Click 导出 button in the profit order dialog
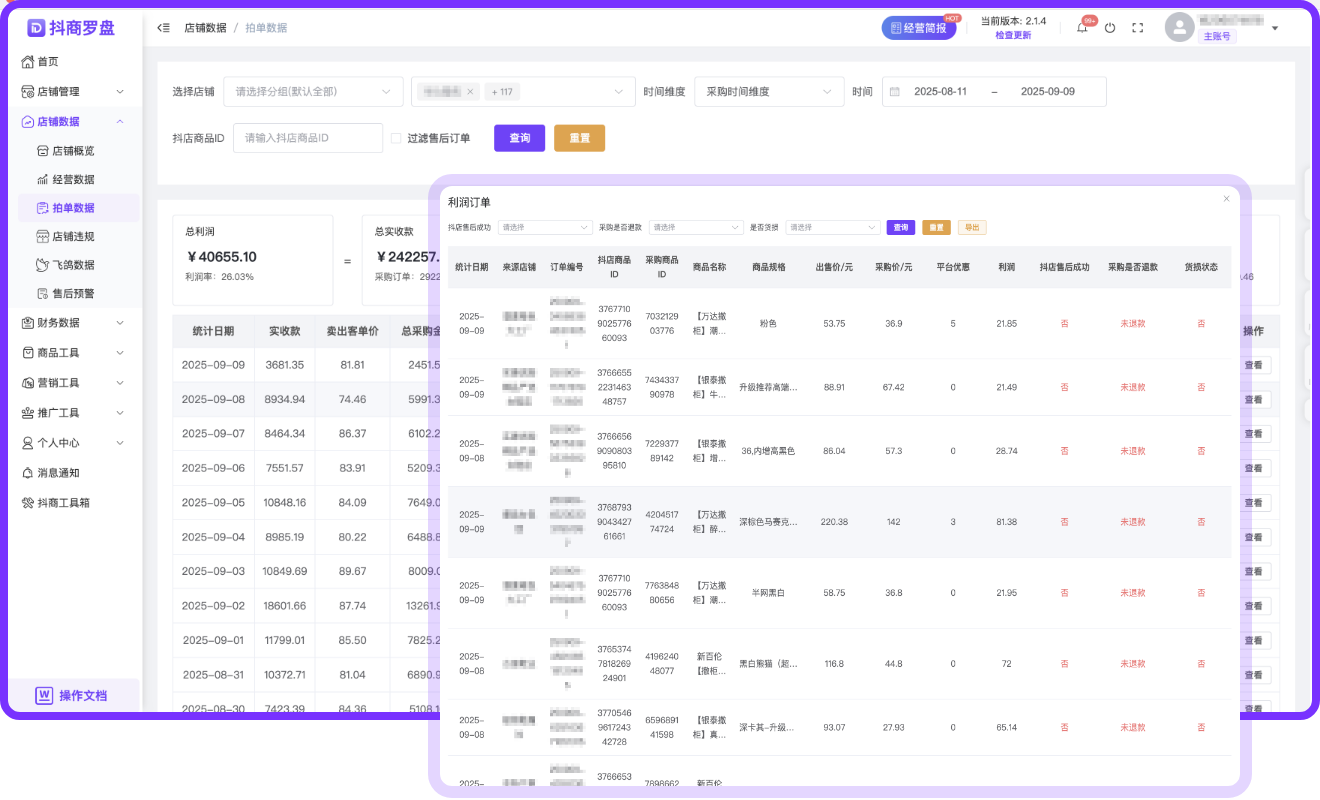The height and width of the screenshot is (800, 1320). click(971, 227)
